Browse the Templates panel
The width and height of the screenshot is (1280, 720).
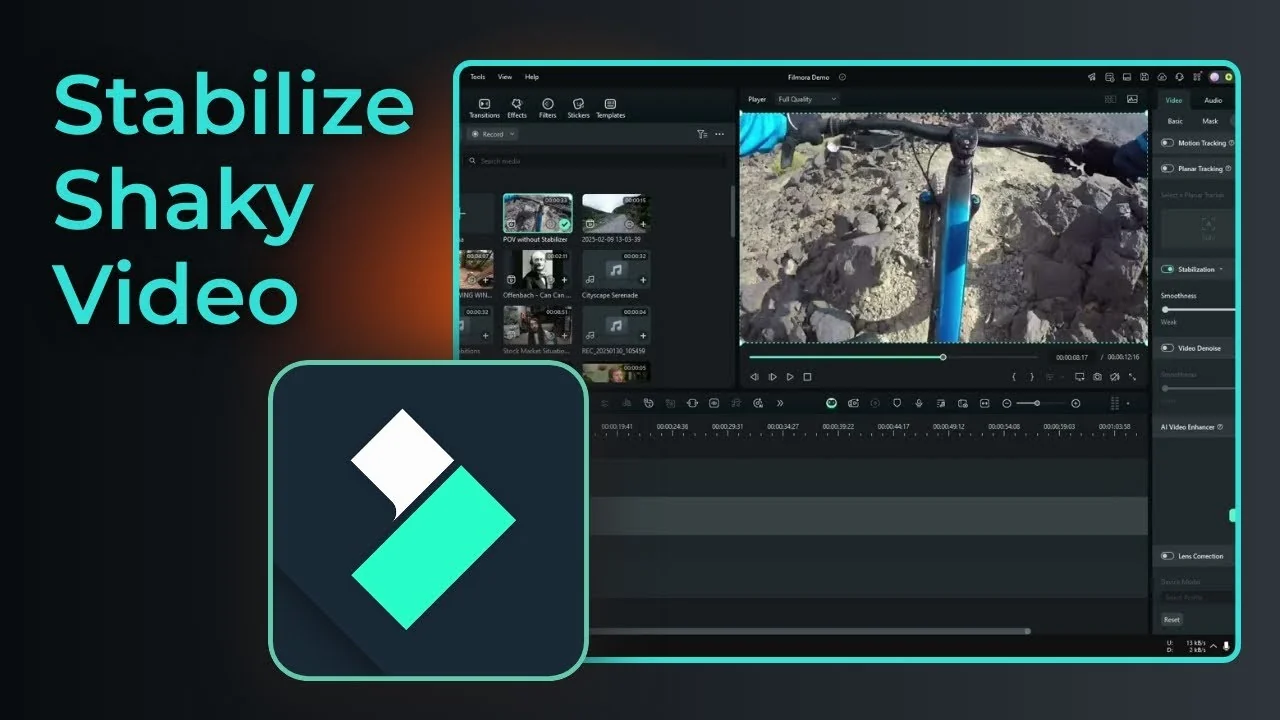610,107
